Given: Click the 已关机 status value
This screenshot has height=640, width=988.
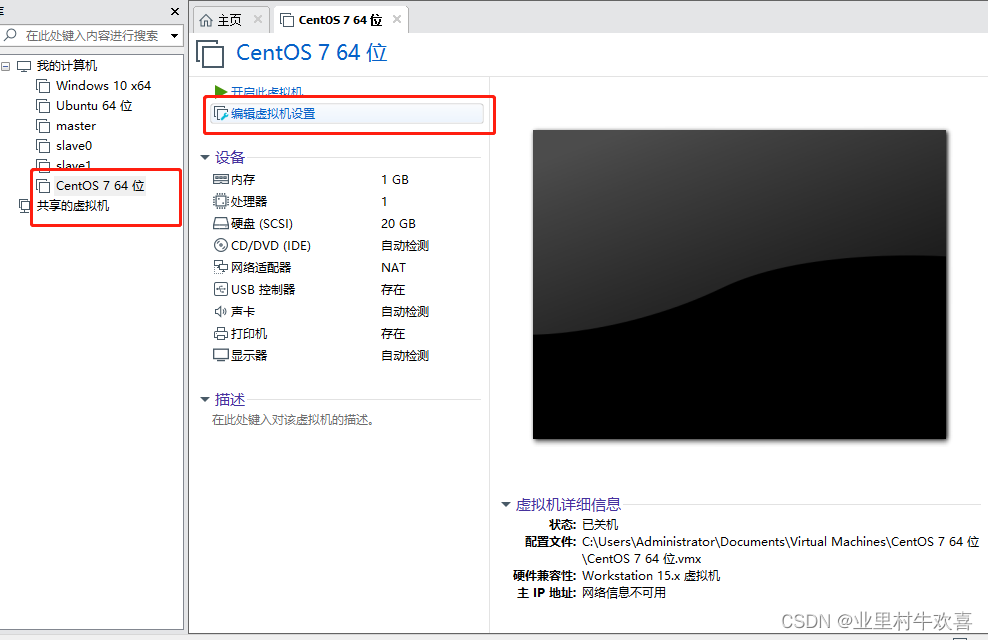Looking at the screenshot, I should [600, 525].
